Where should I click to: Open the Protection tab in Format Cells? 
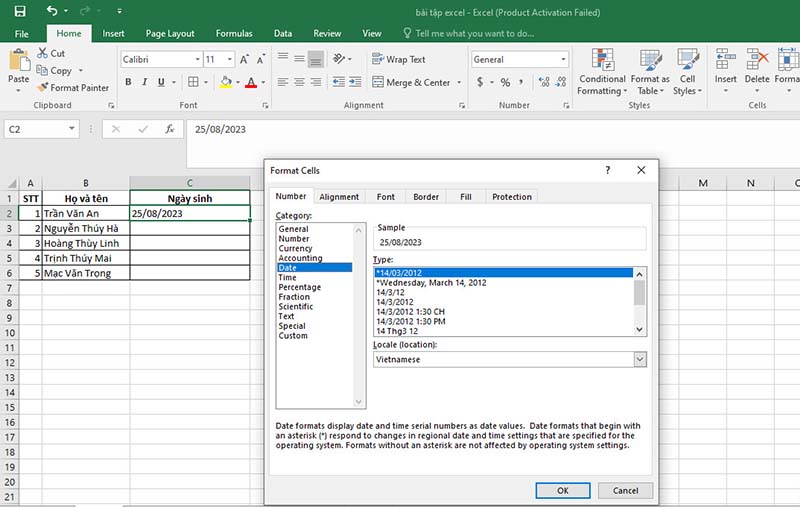coord(512,197)
